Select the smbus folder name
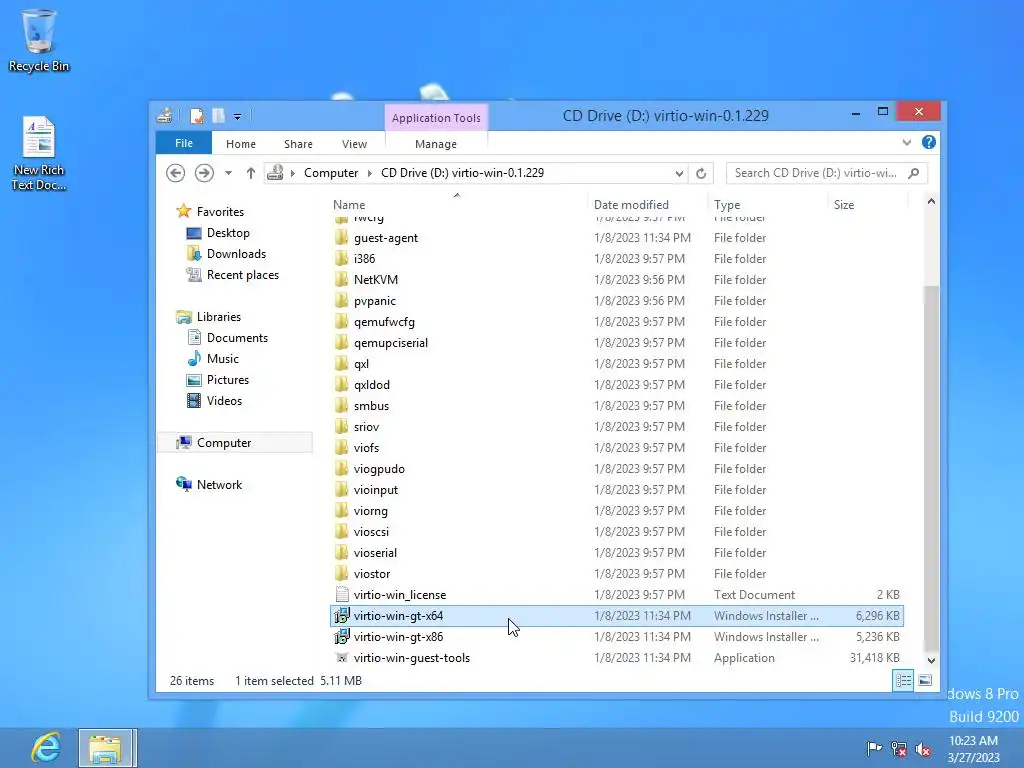This screenshot has width=1024, height=768. pyautogui.click(x=371, y=406)
